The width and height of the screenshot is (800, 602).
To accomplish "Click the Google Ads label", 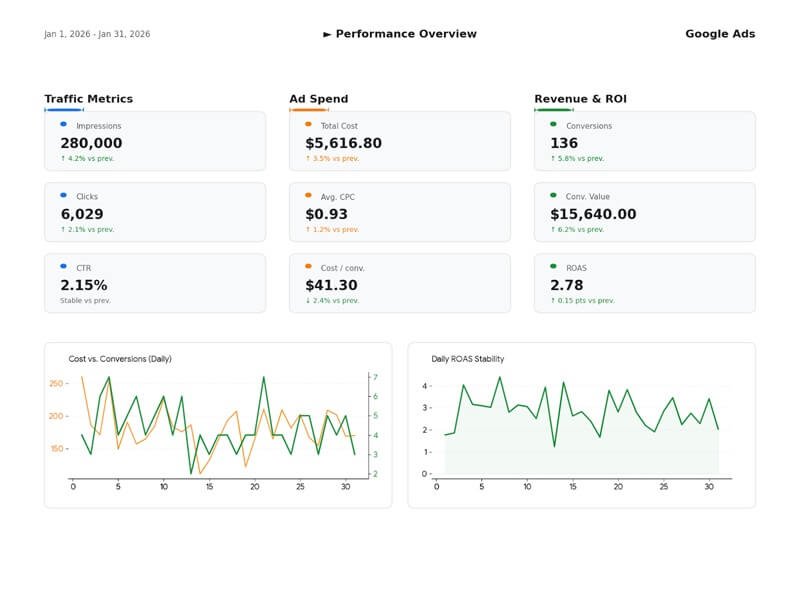I will (719, 34).
